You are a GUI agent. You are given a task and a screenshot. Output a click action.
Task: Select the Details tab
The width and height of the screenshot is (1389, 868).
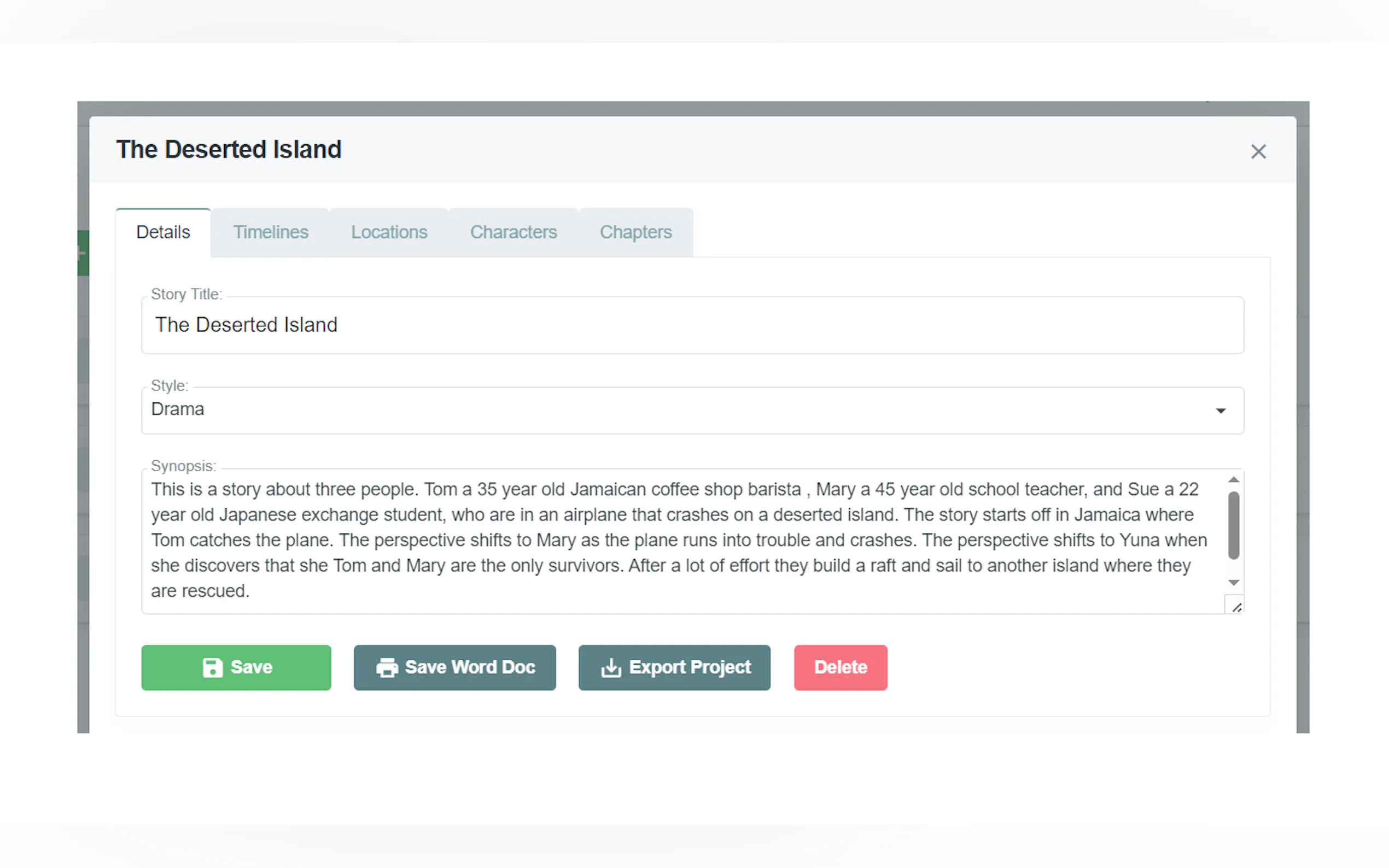163,232
